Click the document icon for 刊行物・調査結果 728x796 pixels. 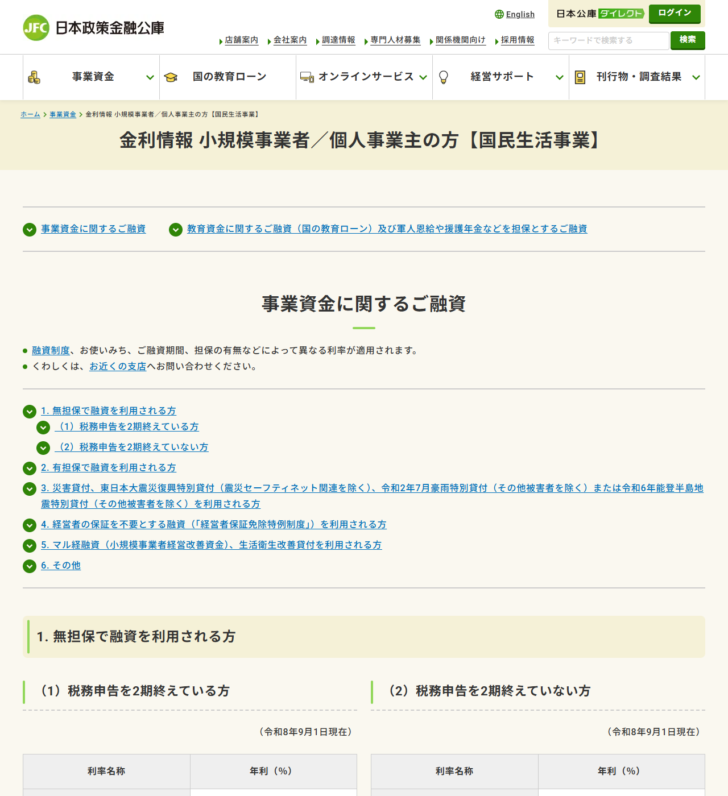point(580,77)
